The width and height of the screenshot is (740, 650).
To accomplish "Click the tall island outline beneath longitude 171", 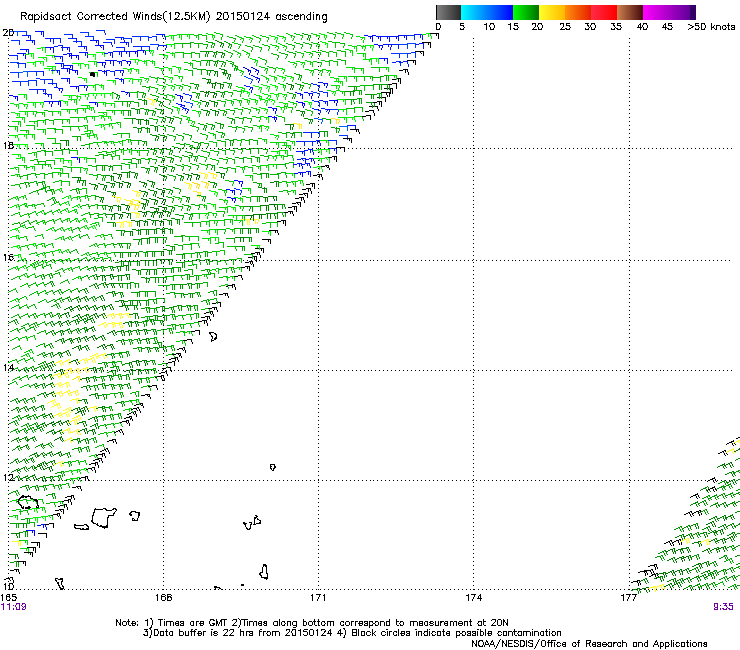I will [264, 572].
